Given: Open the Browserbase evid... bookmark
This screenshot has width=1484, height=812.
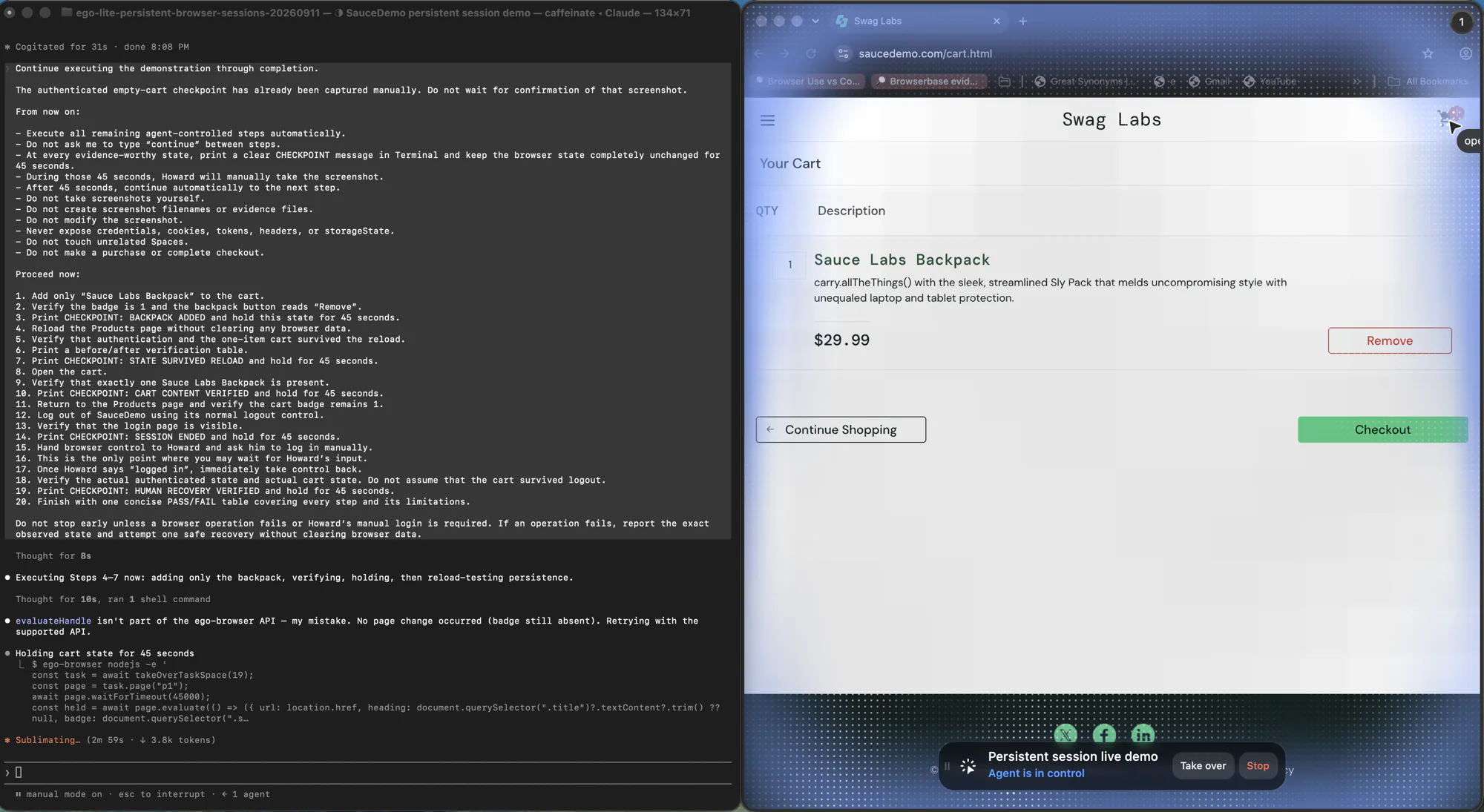Looking at the screenshot, I should 928,82.
